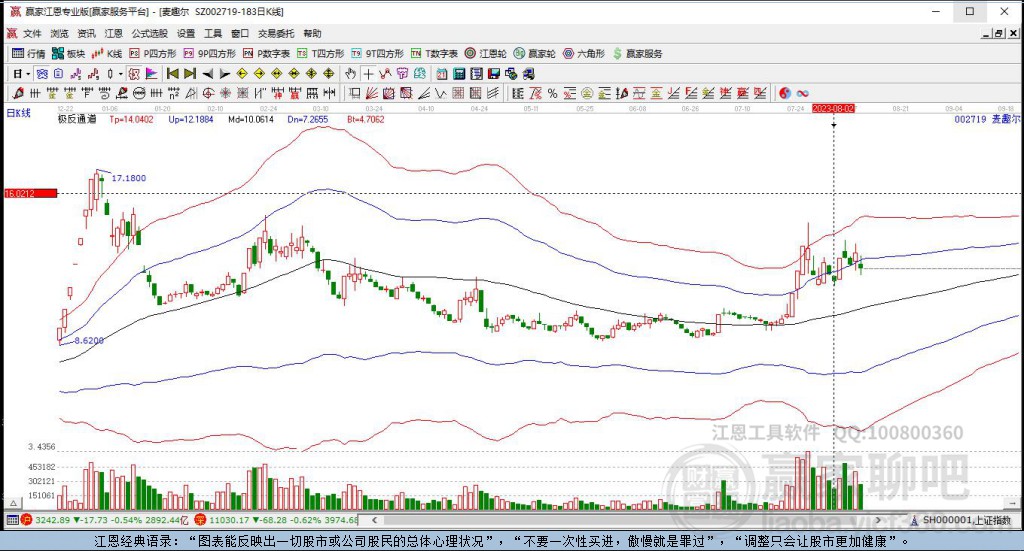Open the T四方形 tool
This screenshot has width=1024, height=551.
pyautogui.click(x=320, y=54)
